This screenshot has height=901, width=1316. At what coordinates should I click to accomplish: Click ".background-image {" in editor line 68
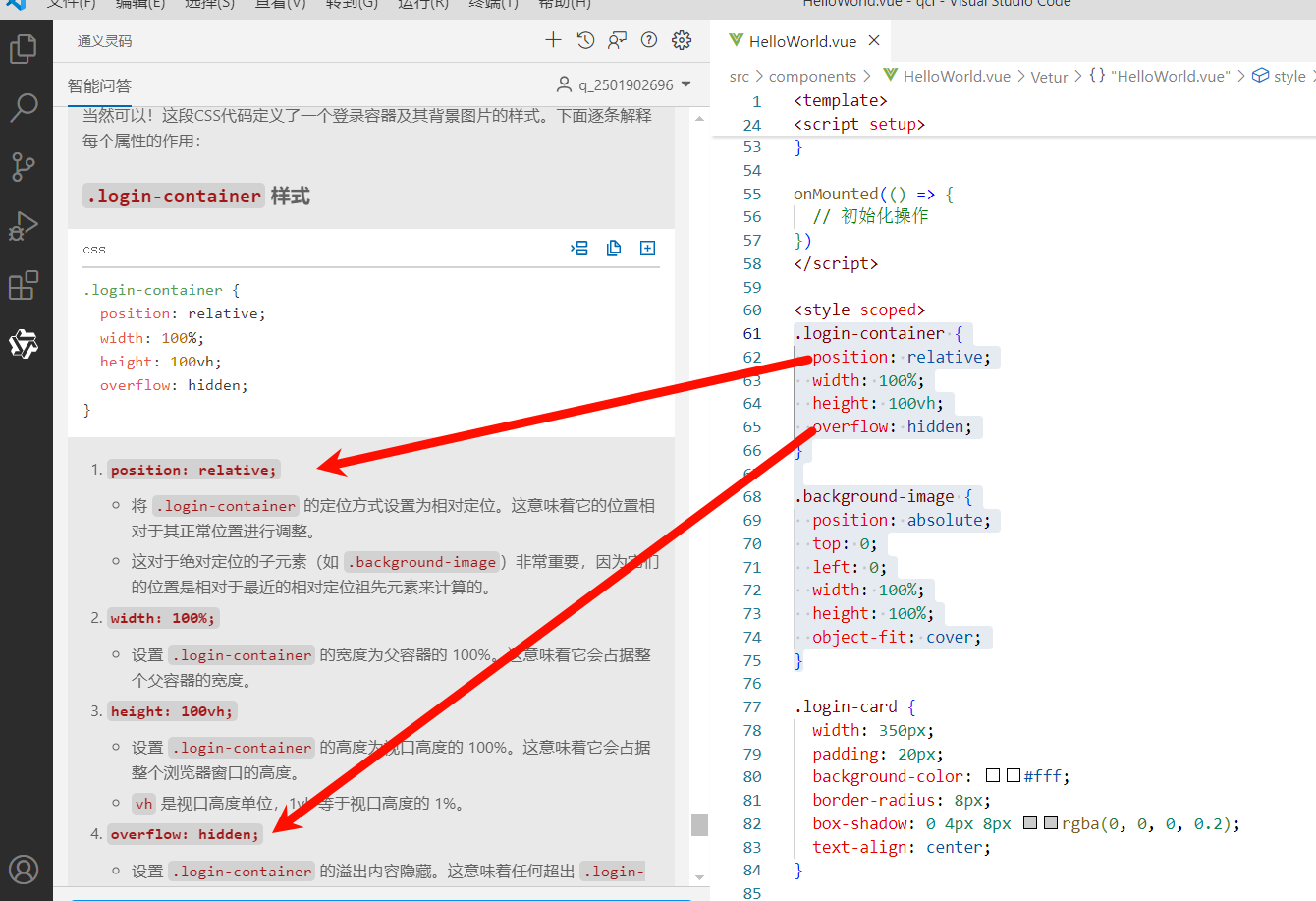[x=883, y=496]
